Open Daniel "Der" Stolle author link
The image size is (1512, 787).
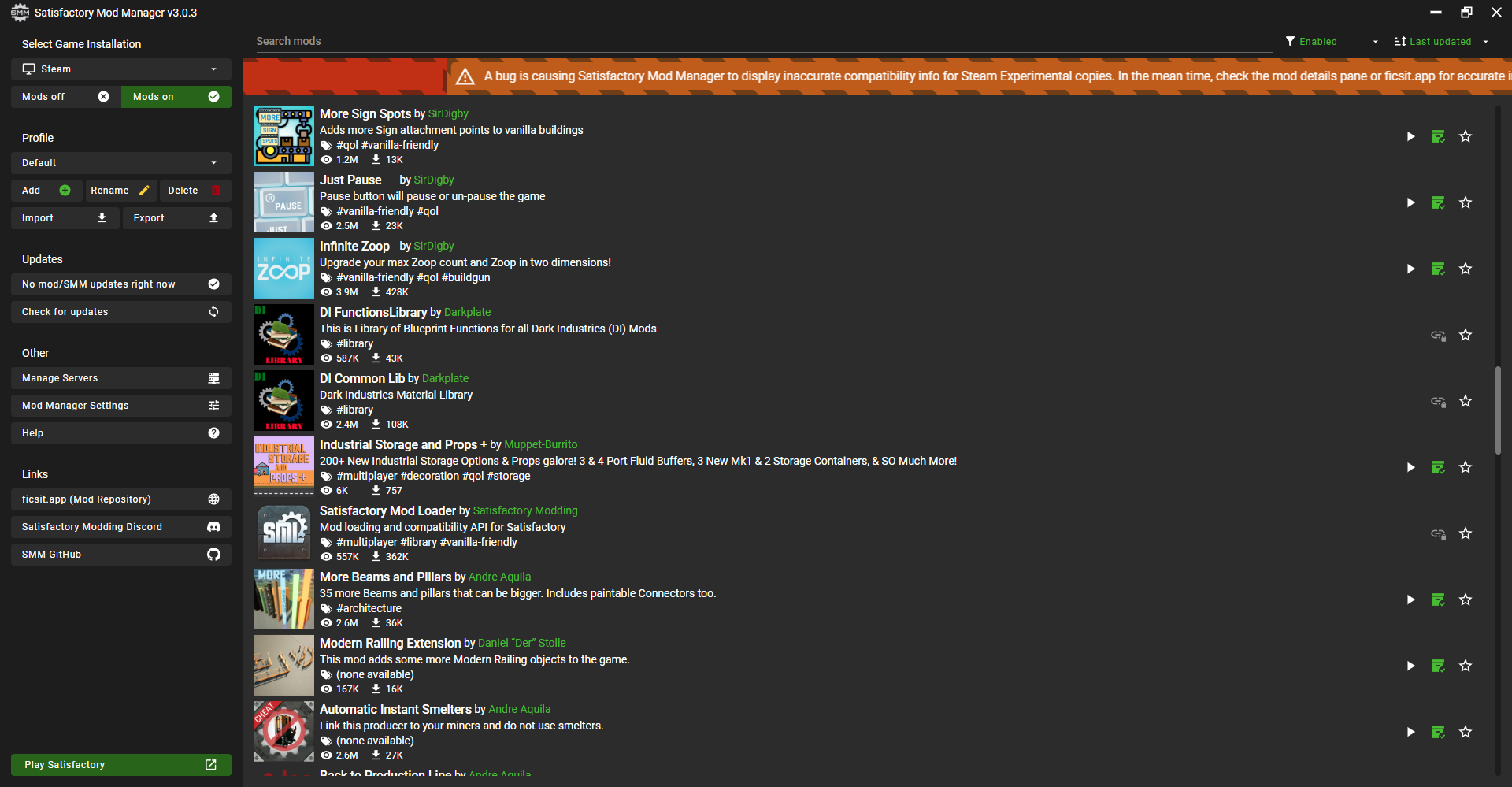point(522,643)
